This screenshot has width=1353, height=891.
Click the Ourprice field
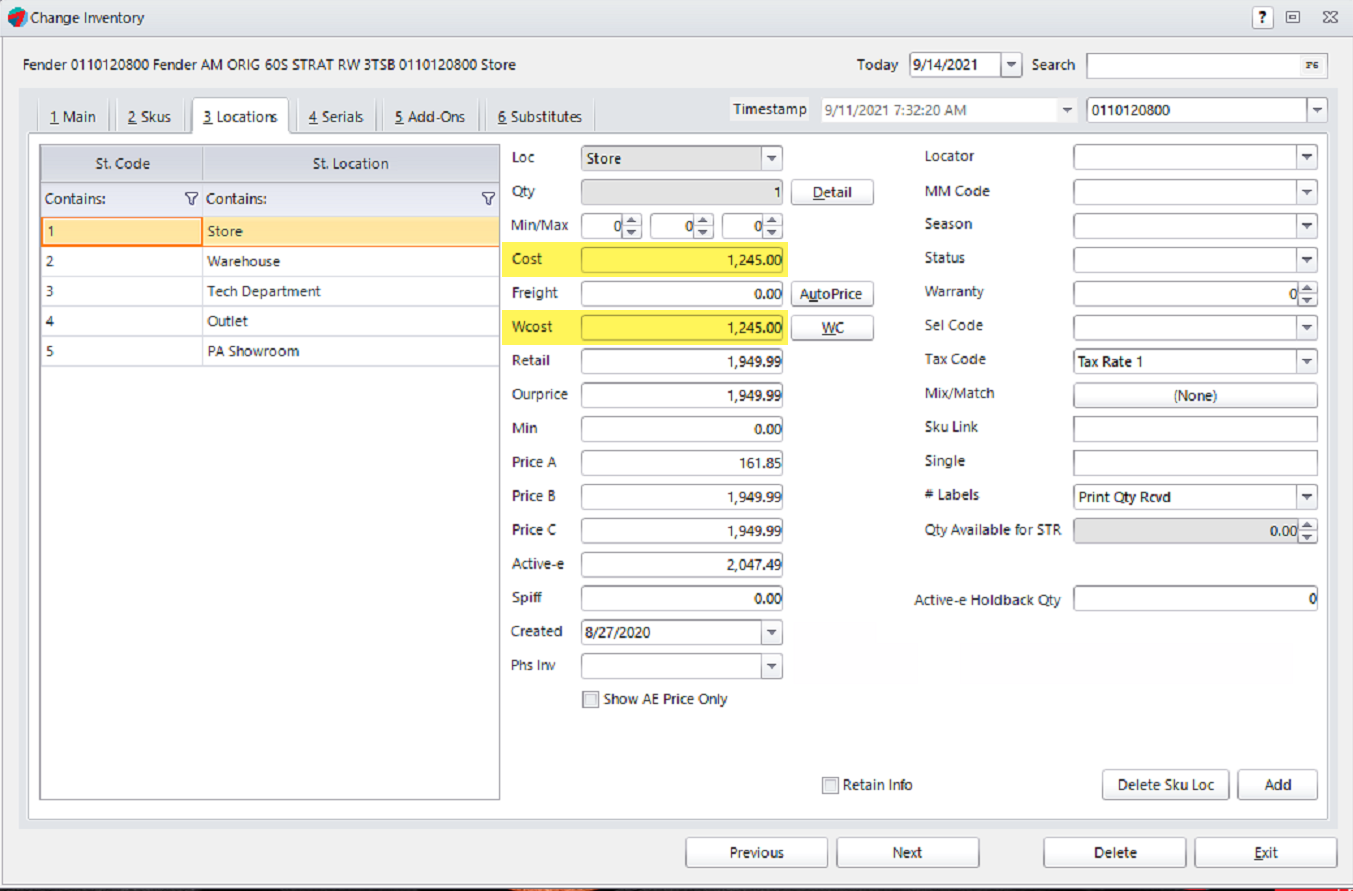[x=682, y=396]
